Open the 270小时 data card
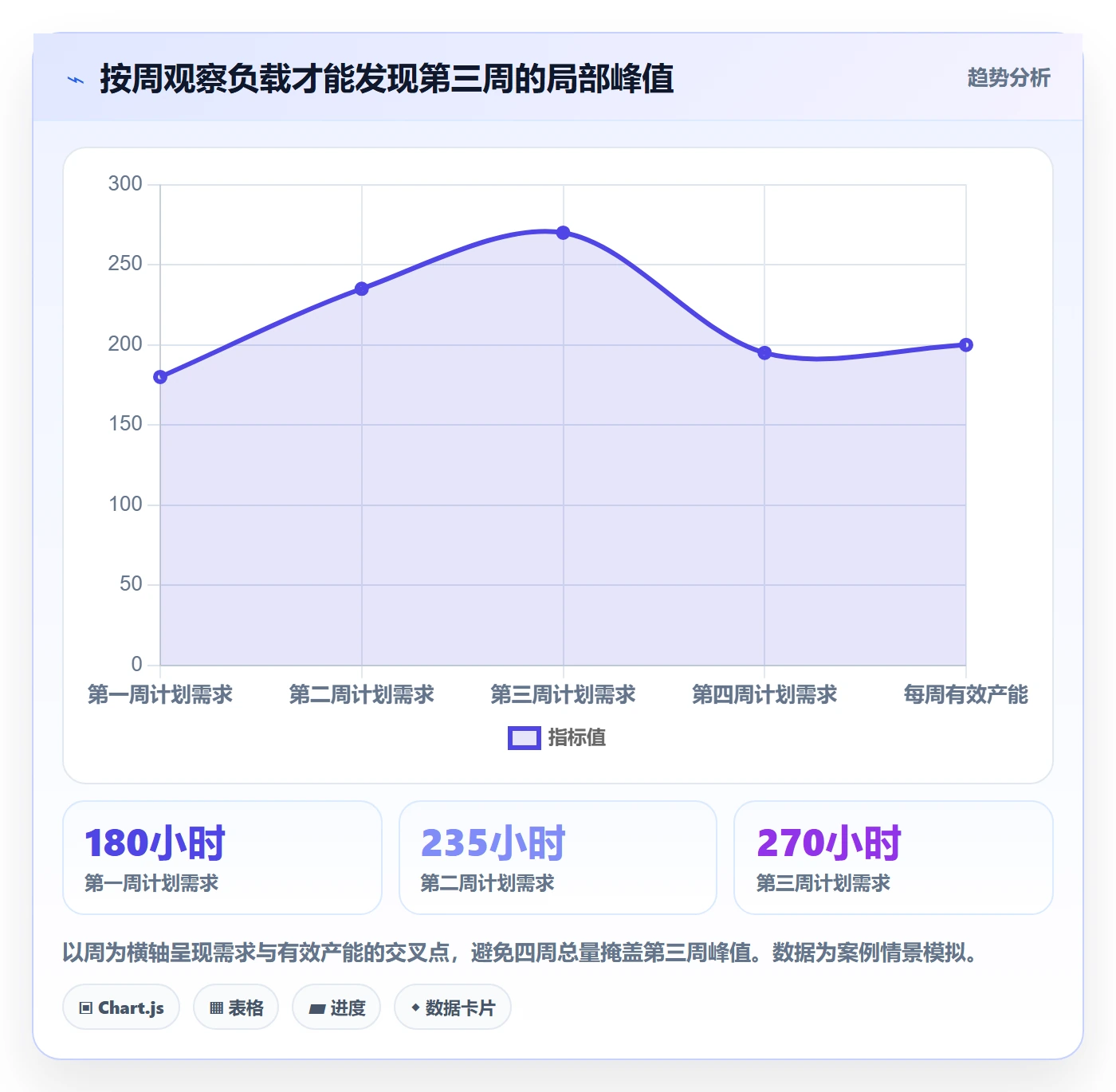The height and width of the screenshot is (1092, 1116). [x=894, y=858]
